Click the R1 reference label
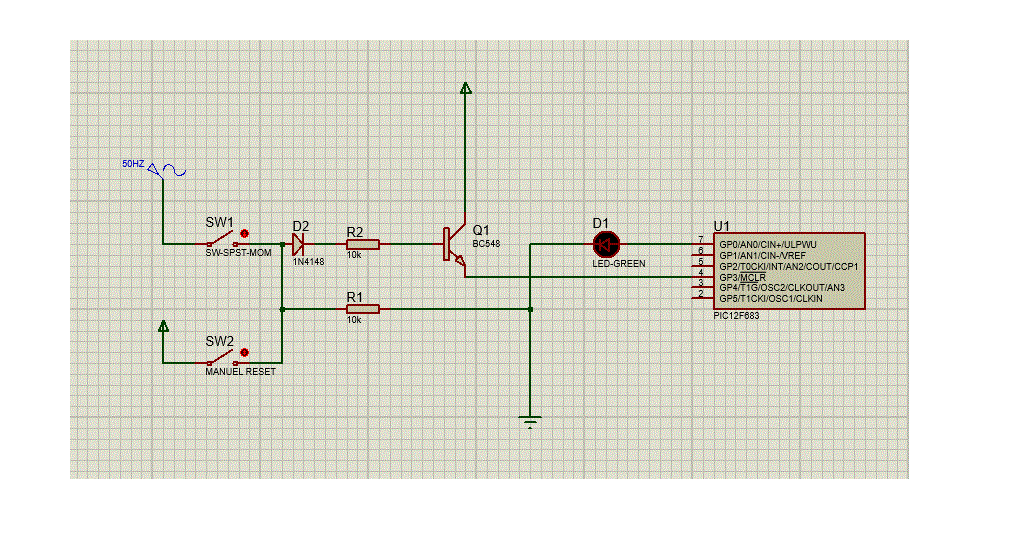 [355, 297]
